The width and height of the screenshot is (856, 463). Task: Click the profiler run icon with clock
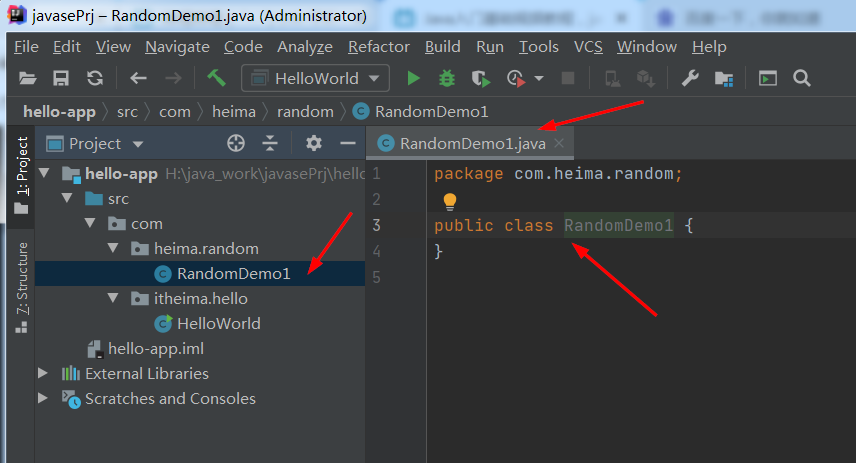516,78
